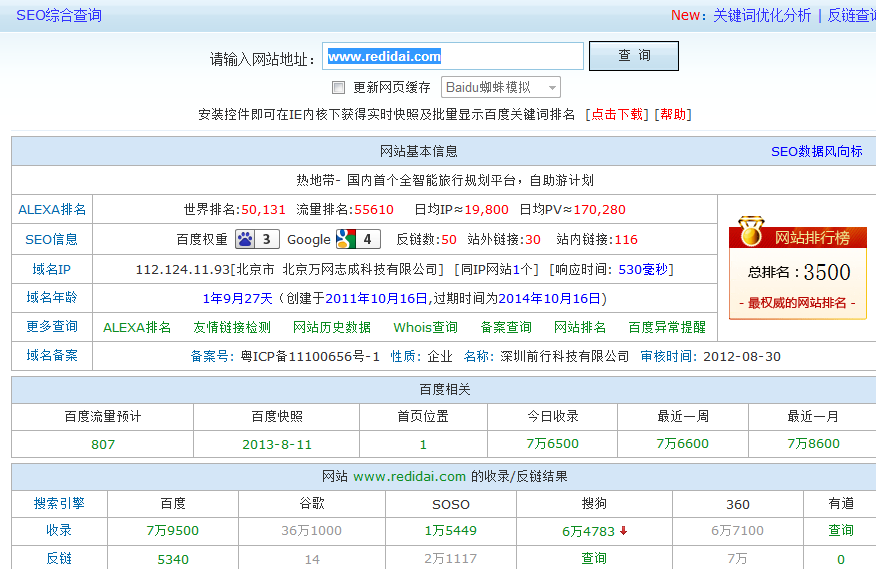The height and width of the screenshot is (569, 876).
Task: Click Baidu traffic estimate 807
Action: point(103,444)
